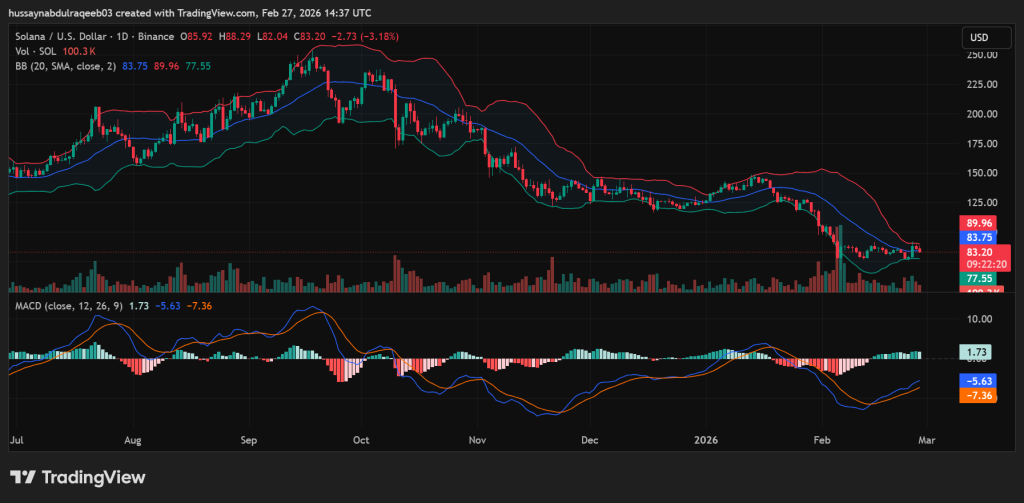This screenshot has height=503, width=1024.
Task: Open the BB (20, SMA, close, 2) legend
Action: click(x=67, y=65)
